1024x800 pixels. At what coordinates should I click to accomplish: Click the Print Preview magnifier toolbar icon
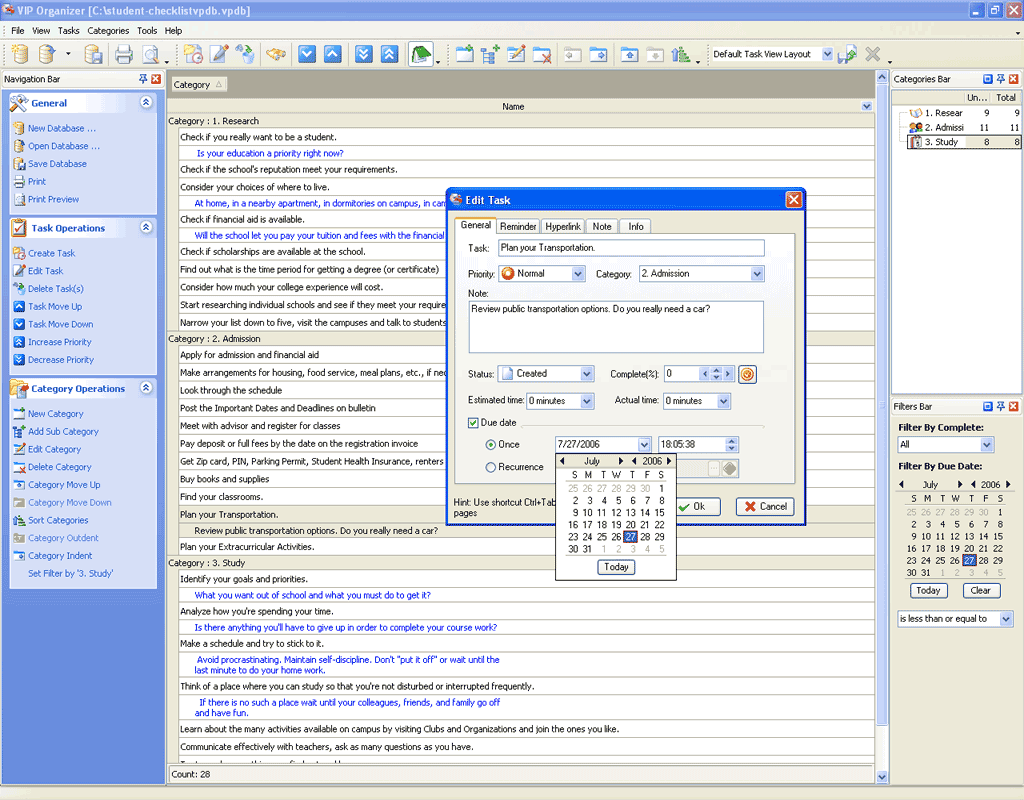tap(151, 54)
